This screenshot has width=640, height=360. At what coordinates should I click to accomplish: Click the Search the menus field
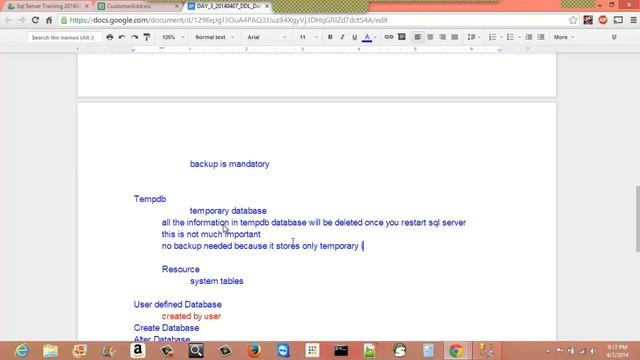pyautogui.click(x=64, y=37)
